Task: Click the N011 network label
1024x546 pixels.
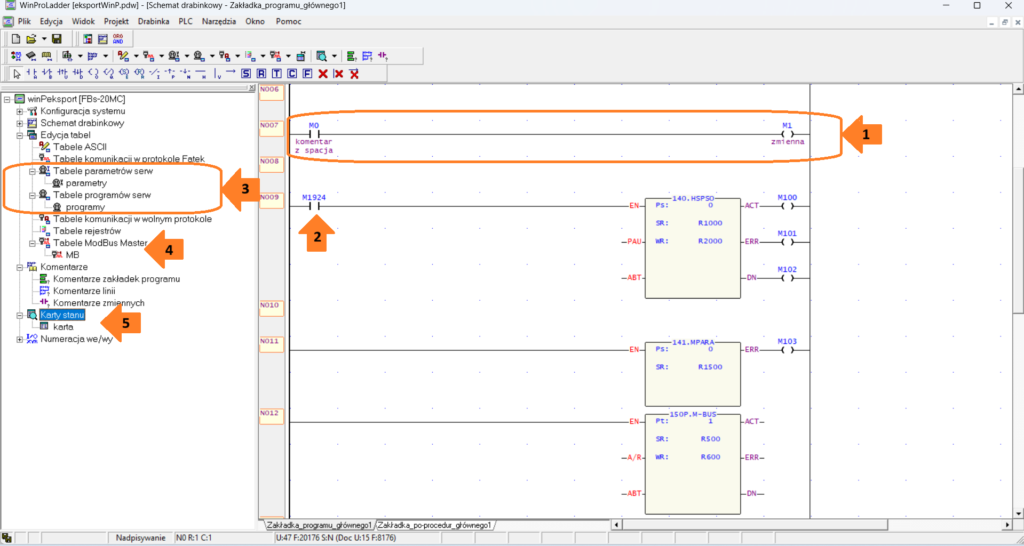Action: click(x=271, y=344)
